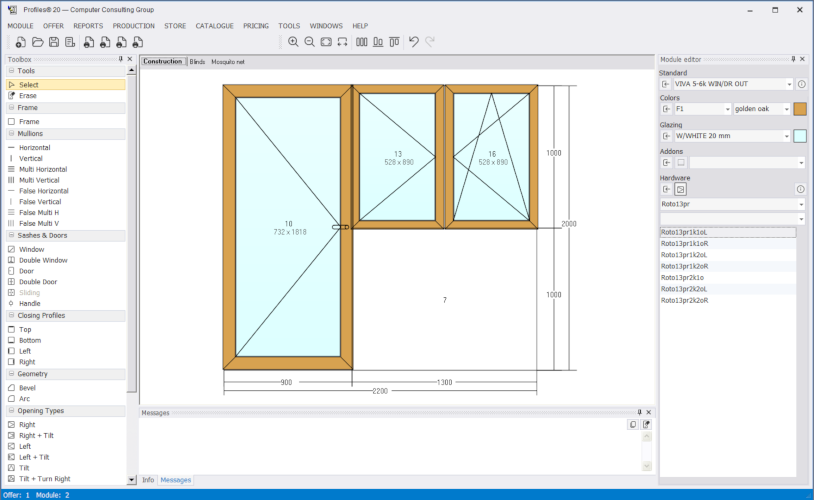Switch to the Blinds tab
Image resolution: width=814 pixels, height=500 pixels.
(197, 62)
